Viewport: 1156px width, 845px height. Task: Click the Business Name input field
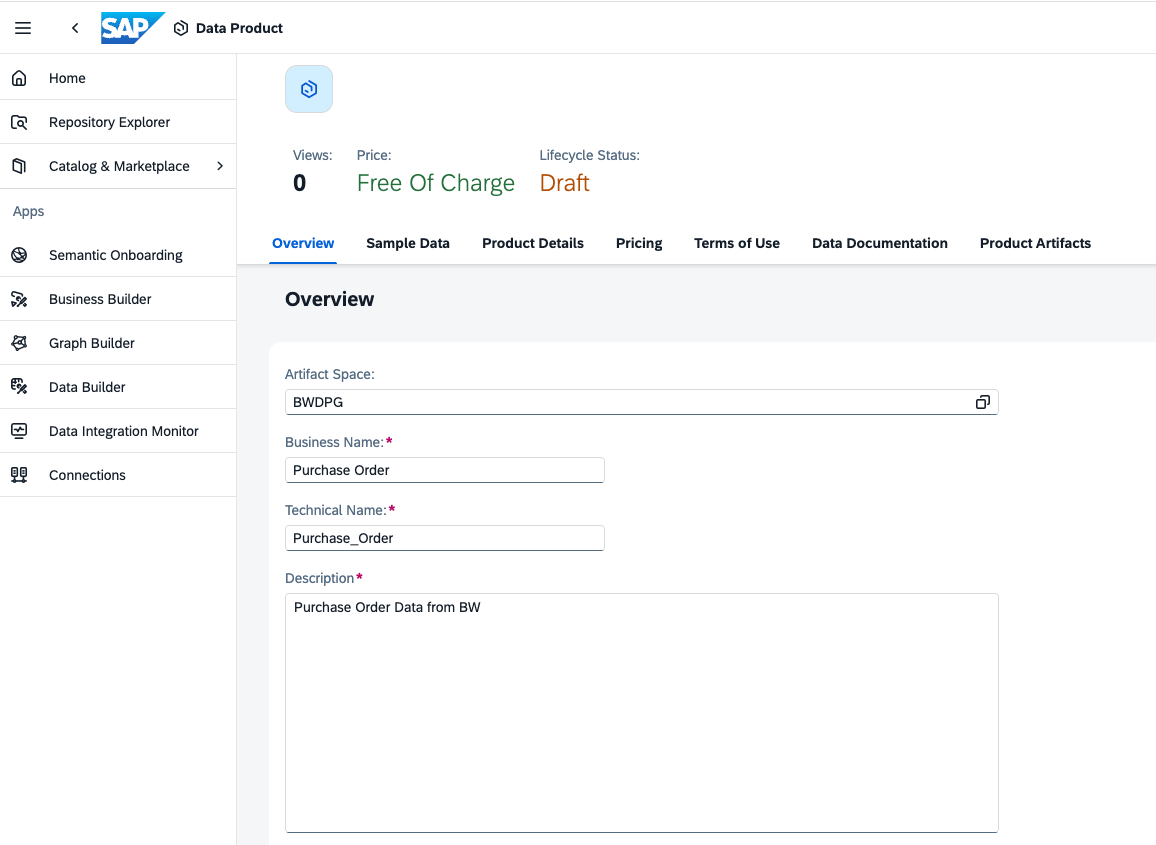tap(444, 470)
